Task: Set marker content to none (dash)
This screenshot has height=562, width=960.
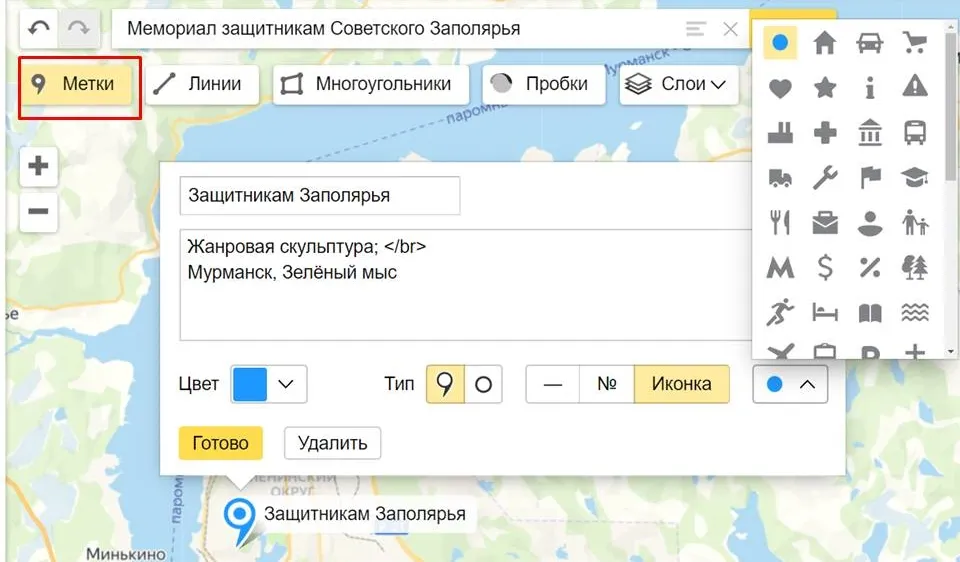Action: (x=552, y=384)
